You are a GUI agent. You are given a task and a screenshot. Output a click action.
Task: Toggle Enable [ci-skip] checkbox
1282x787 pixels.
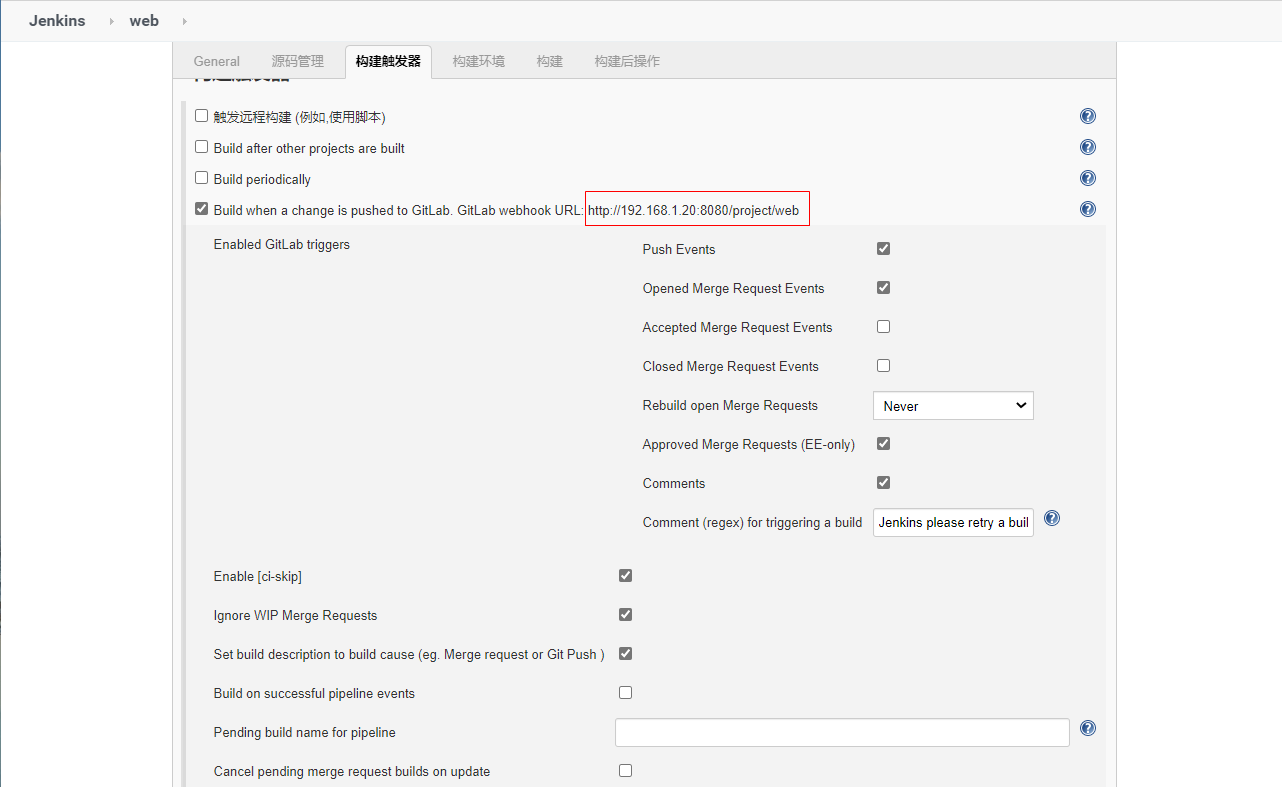click(x=626, y=575)
